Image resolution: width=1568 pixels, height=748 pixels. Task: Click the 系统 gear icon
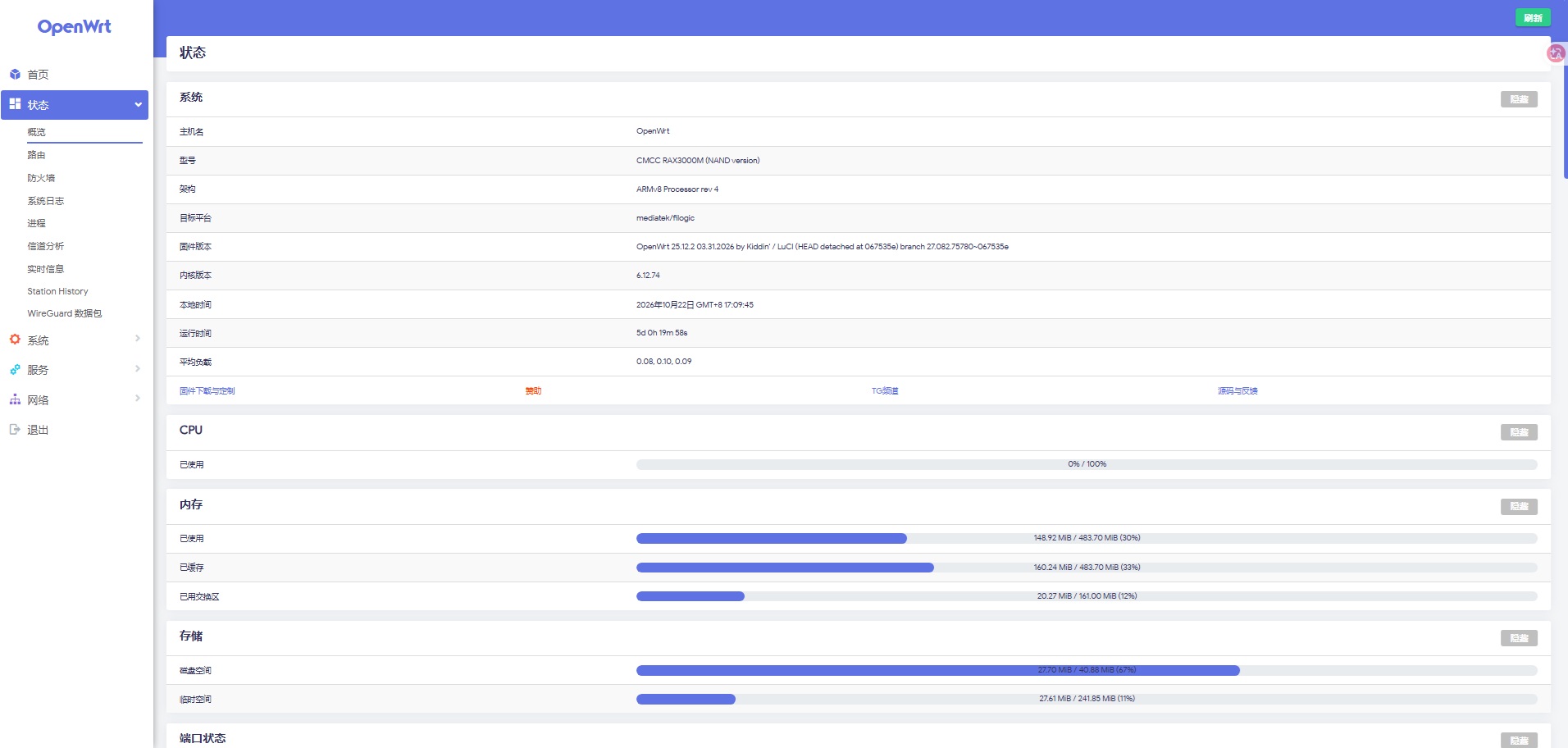[15, 340]
